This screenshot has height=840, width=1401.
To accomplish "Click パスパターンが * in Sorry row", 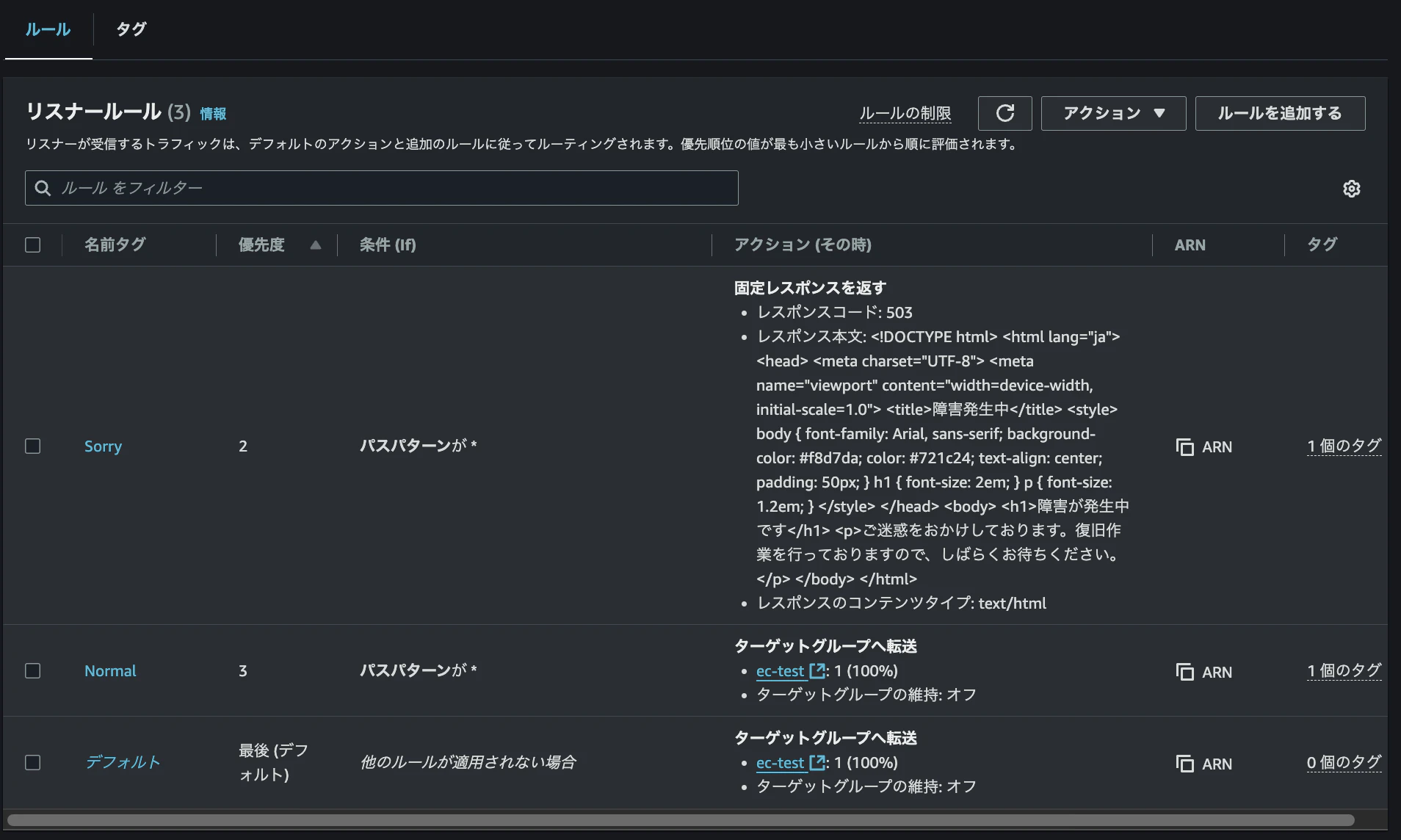I will click(x=419, y=446).
